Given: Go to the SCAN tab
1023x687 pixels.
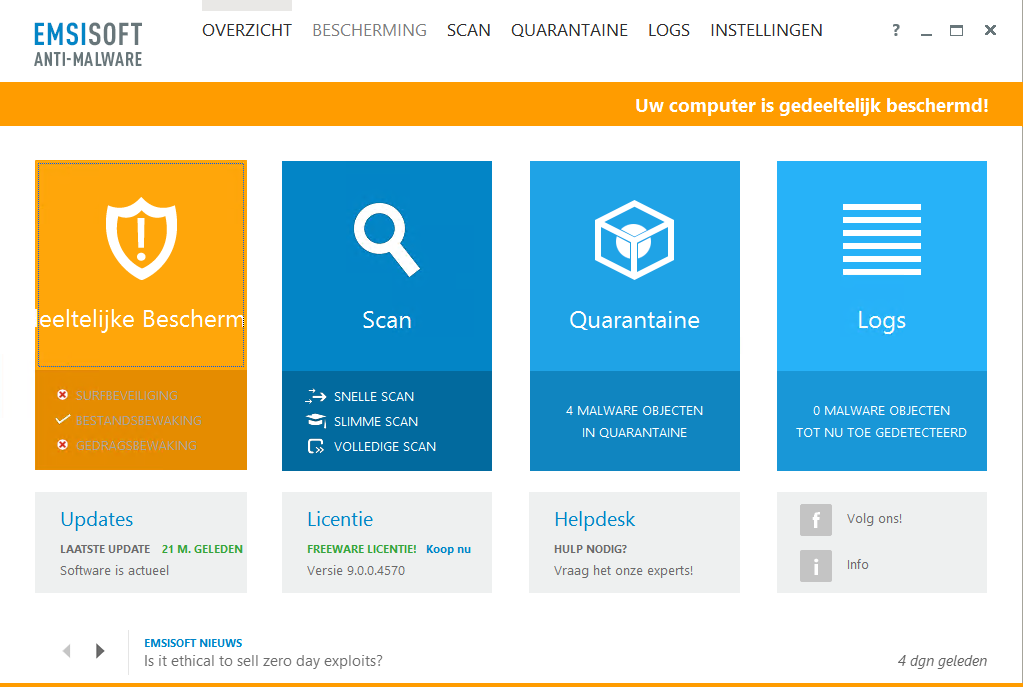Looking at the screenshot, I should click(468, 30).
